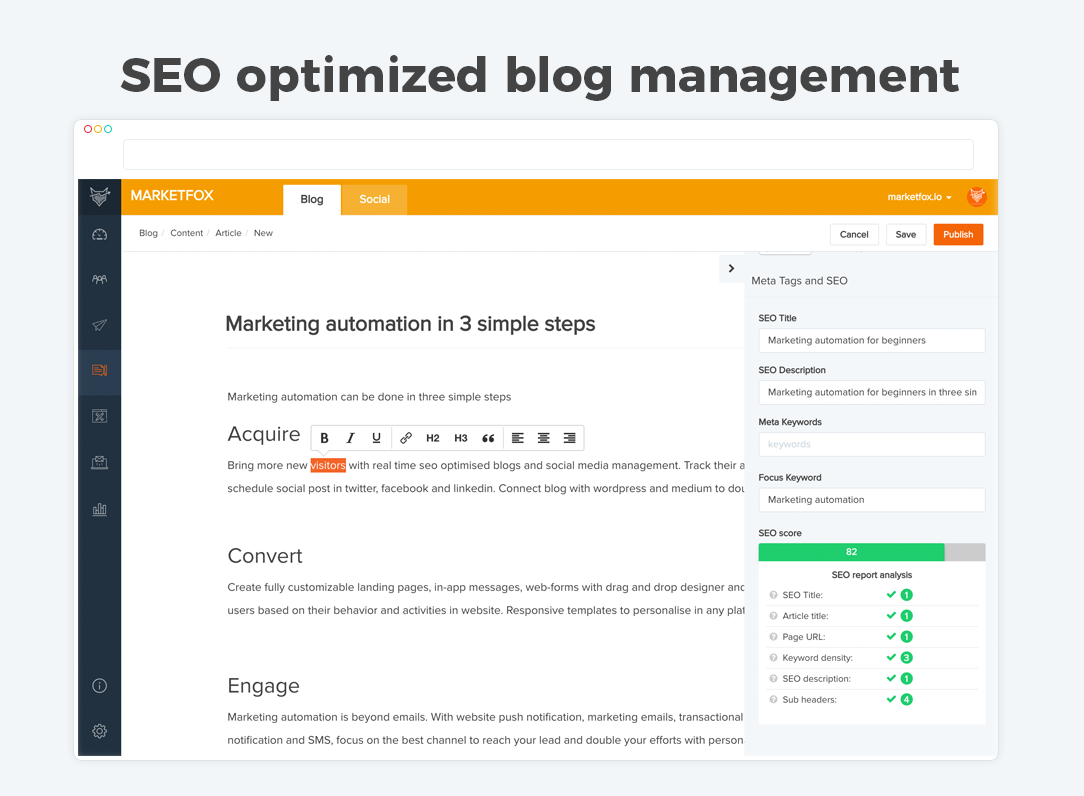The height and width of the screenshot is (796, 1084).
Task: Click the Keyword density score badge 3
Action: point(907,658)
